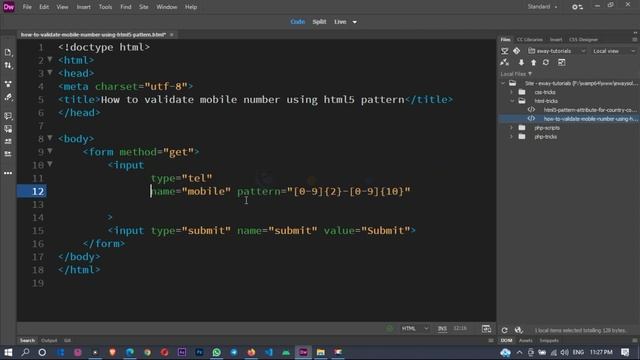Switch to the CSS Designer panel tab

pyautogui.click(x=583, y=40)
